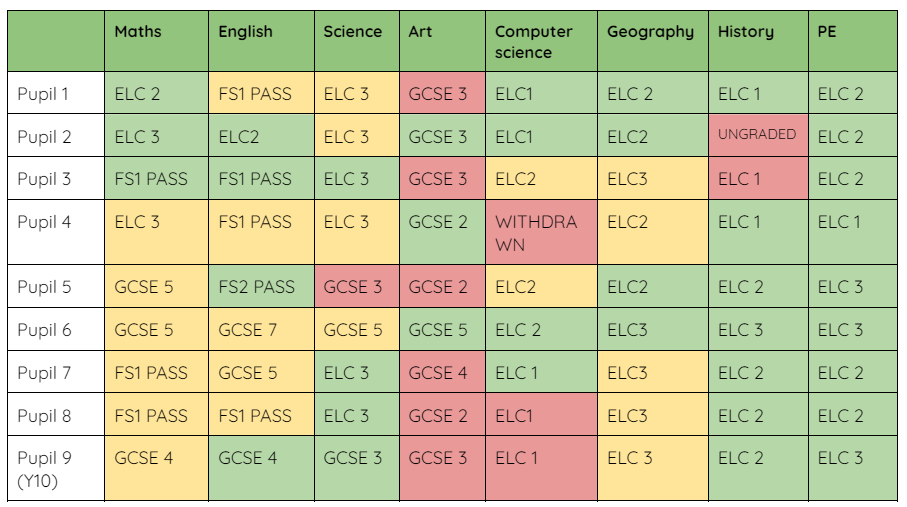Click the History column header

745,32
